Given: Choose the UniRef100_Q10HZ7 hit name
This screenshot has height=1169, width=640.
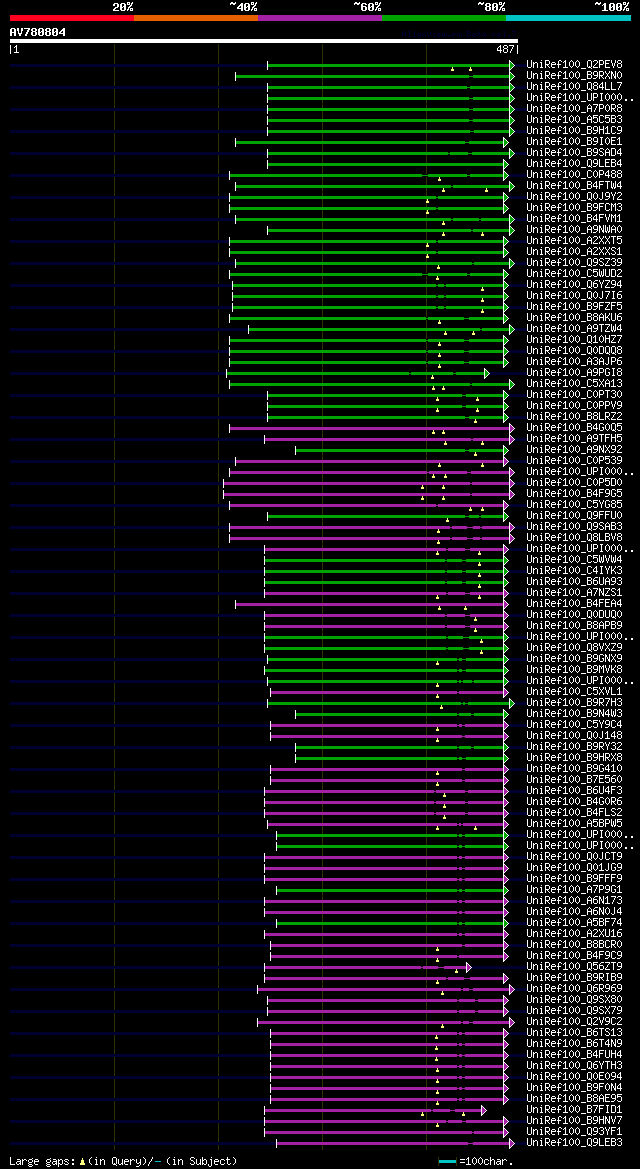Looking at the screenshot, I should click(574, 339).
